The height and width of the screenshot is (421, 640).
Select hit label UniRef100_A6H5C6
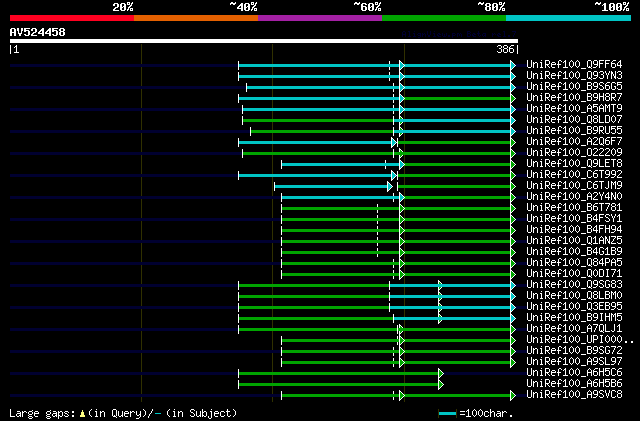(x=574, y=373)
